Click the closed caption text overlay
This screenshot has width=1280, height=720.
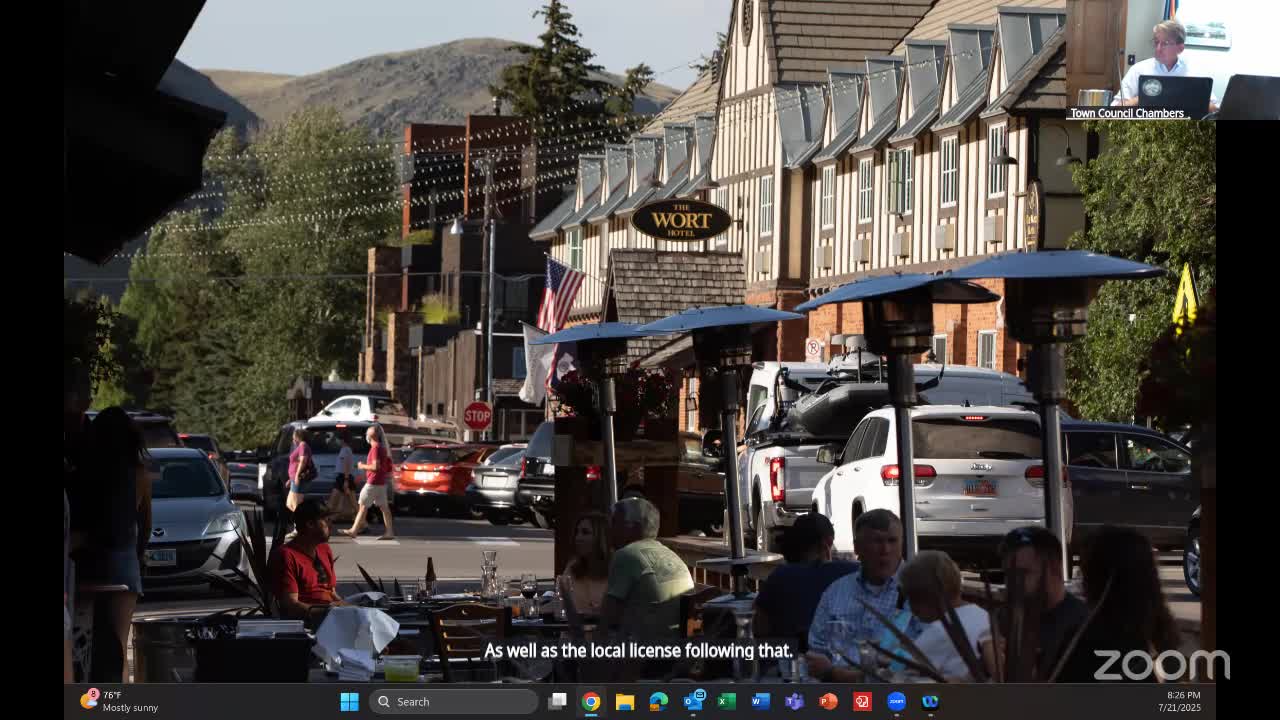(638, 651)
